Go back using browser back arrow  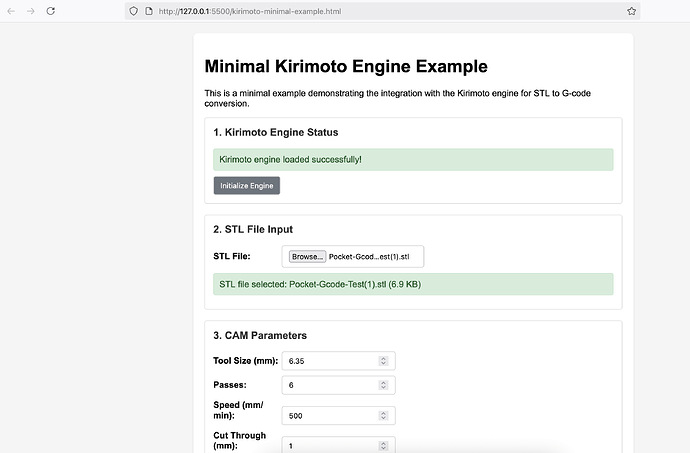tap(11, 11)
